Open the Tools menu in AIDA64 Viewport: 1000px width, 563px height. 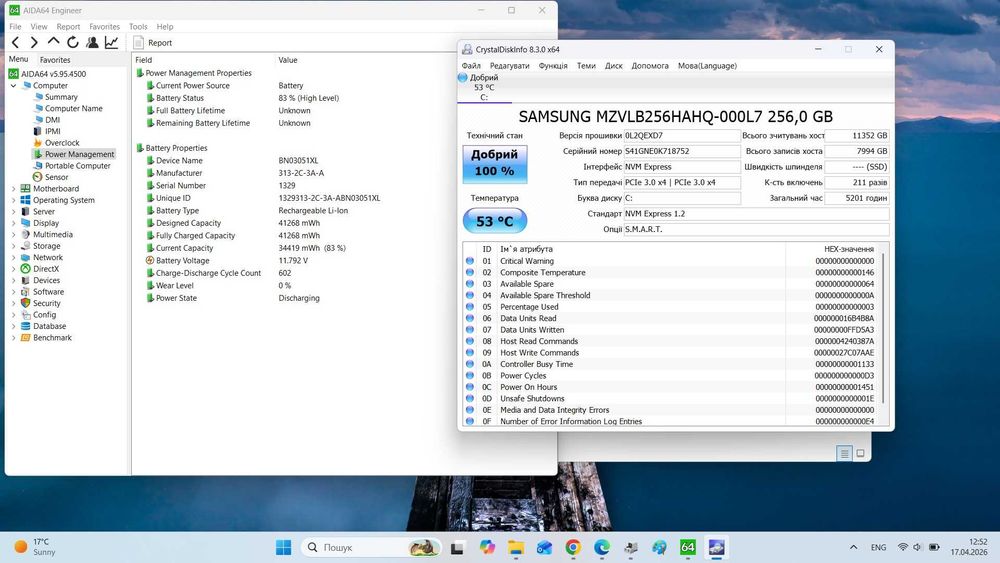[138, 27]
